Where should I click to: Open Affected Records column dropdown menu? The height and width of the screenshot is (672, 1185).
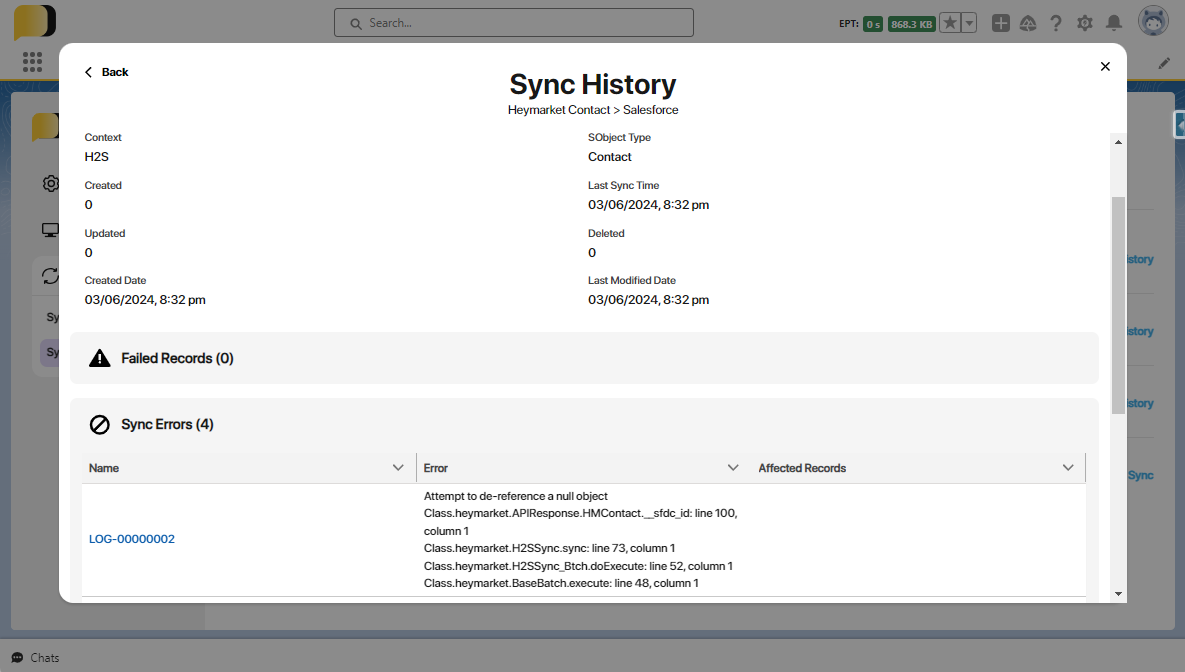[x=1068, y=468]
